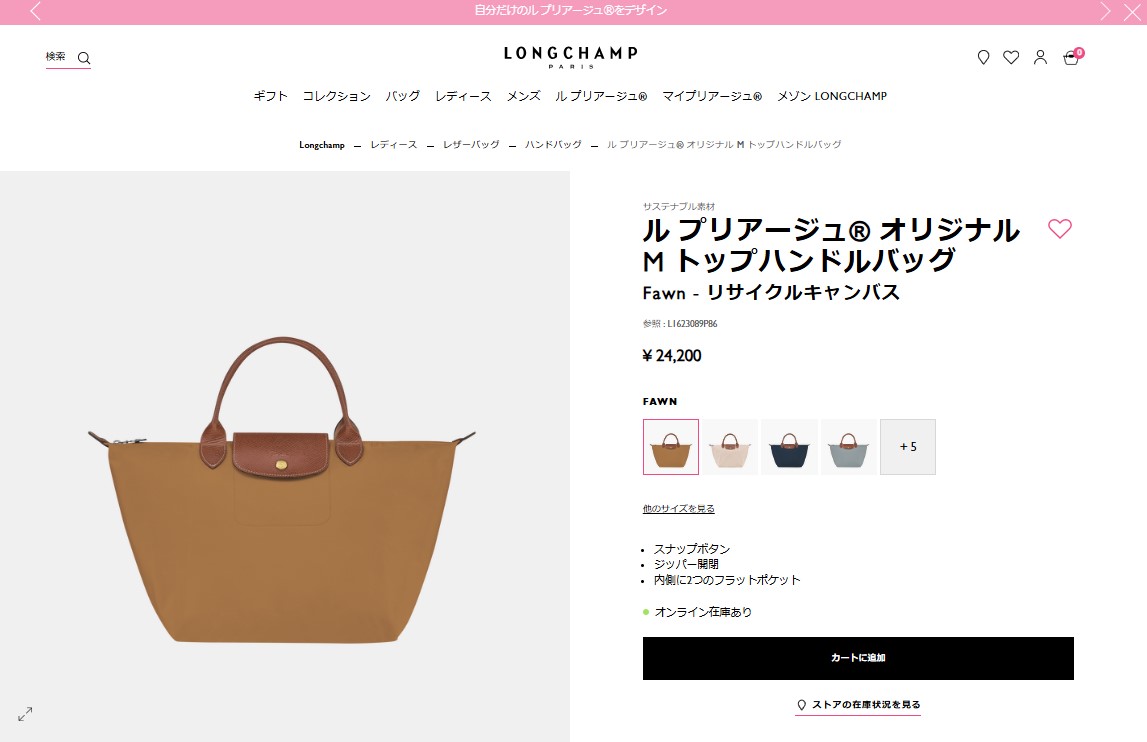Select the navy bag color swatch
The image size is (1147, 742).
pyautogui.click(x=789, y=446)
